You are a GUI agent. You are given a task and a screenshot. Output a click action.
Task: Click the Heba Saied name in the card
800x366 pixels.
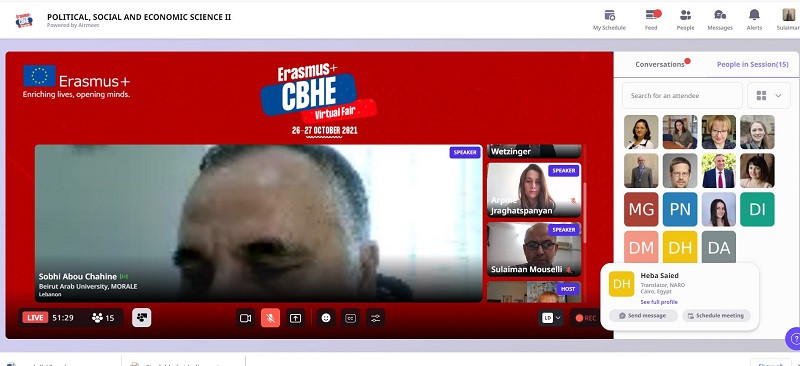(x=659, y=276)
